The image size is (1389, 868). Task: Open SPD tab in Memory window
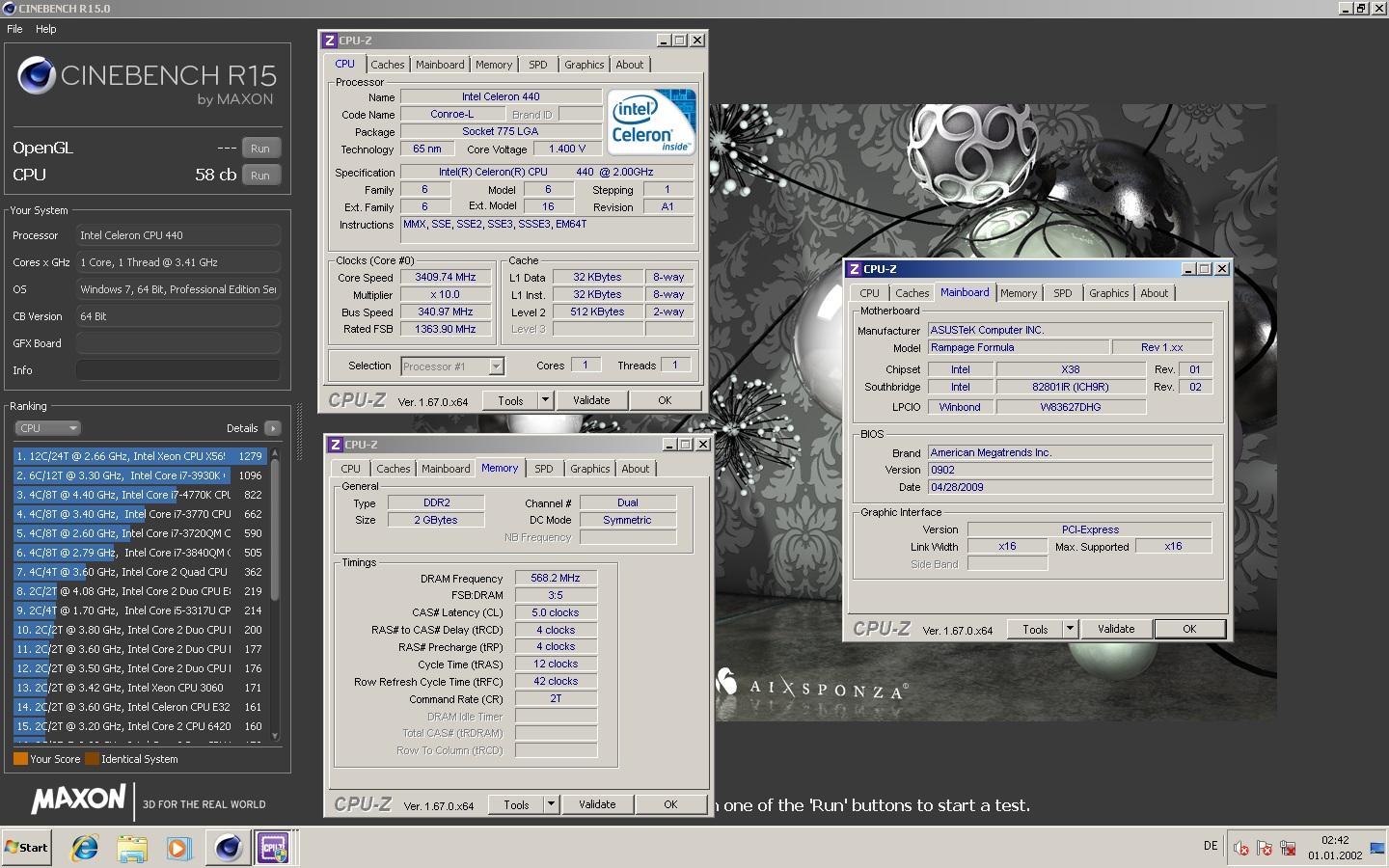tap(544, 469)
